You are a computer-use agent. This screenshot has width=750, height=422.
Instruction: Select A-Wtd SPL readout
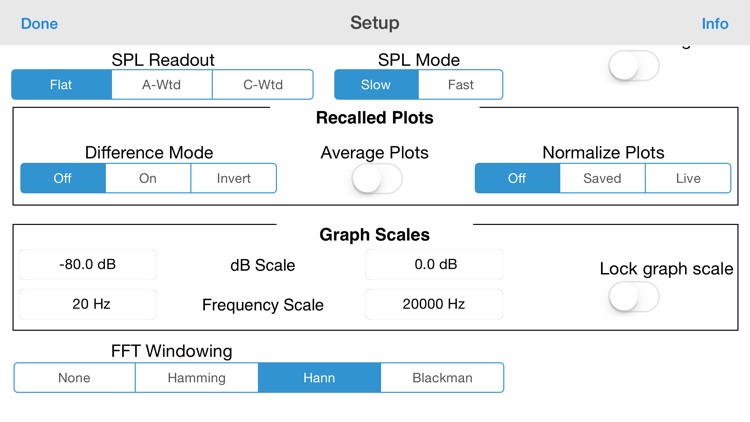[x=162, y=85]
